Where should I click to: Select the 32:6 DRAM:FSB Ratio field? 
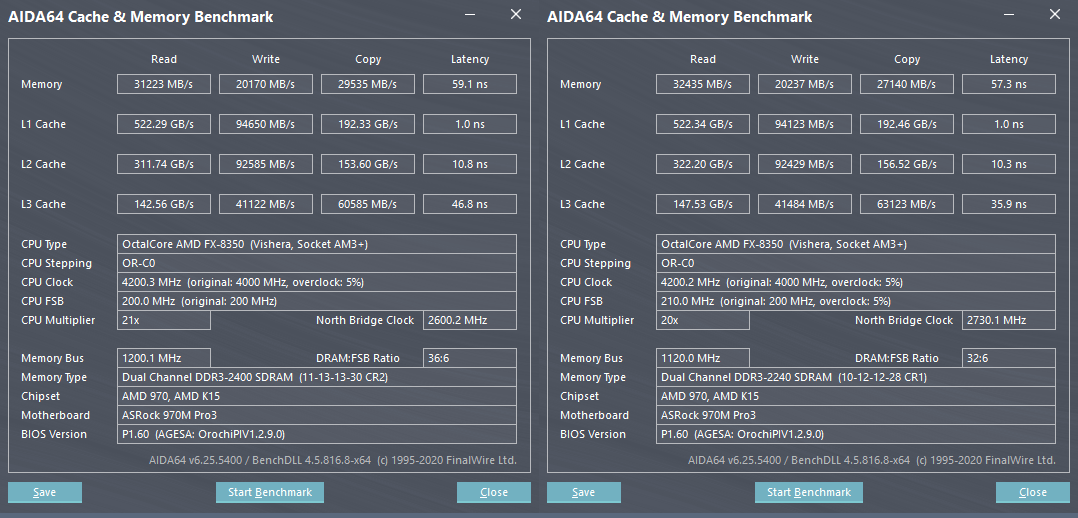pos(1008,358)
